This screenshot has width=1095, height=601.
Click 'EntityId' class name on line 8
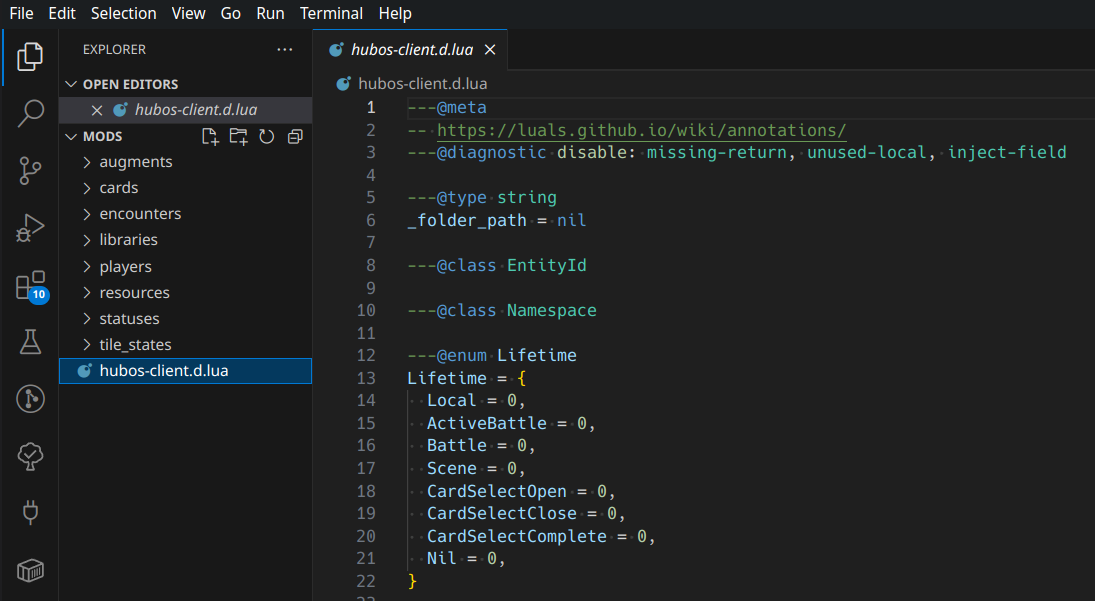(x=547, y=265)
